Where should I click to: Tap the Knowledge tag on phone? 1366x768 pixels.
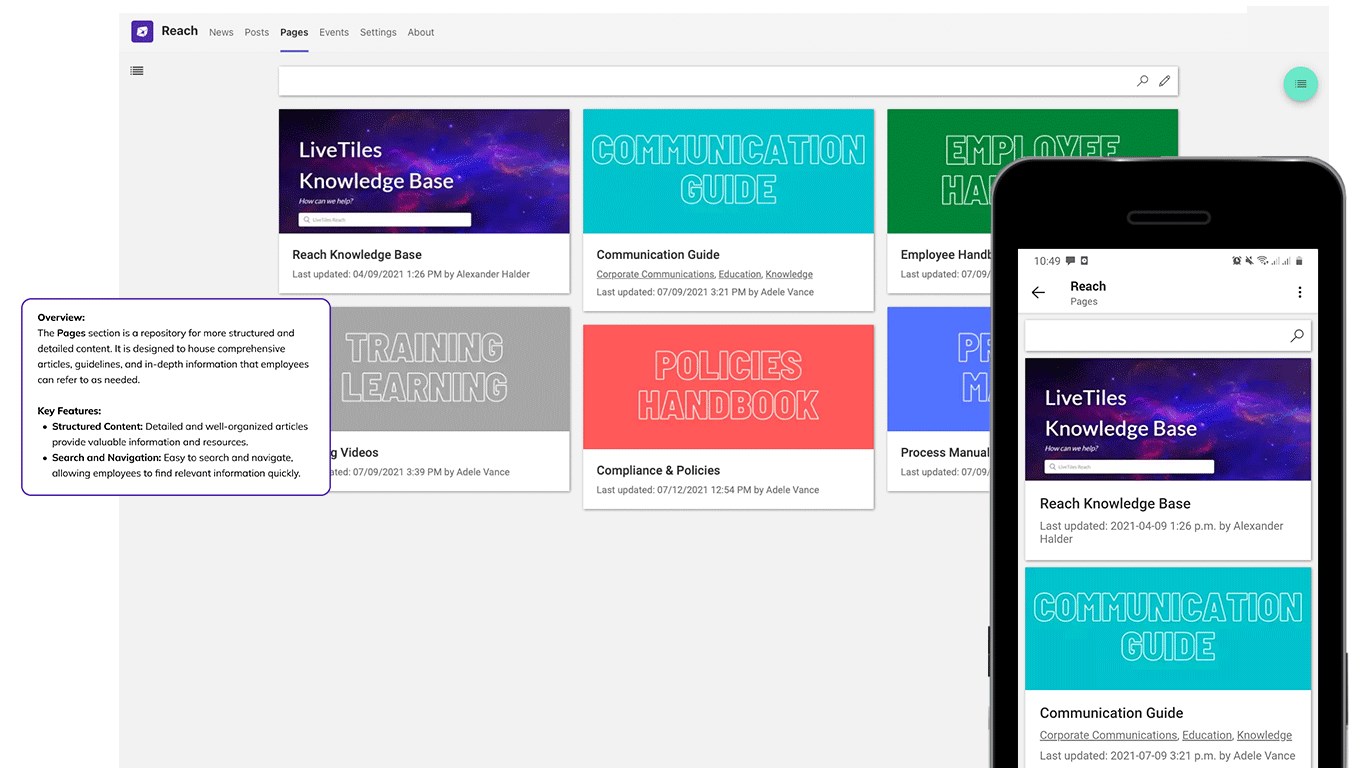click(1264, 735)
